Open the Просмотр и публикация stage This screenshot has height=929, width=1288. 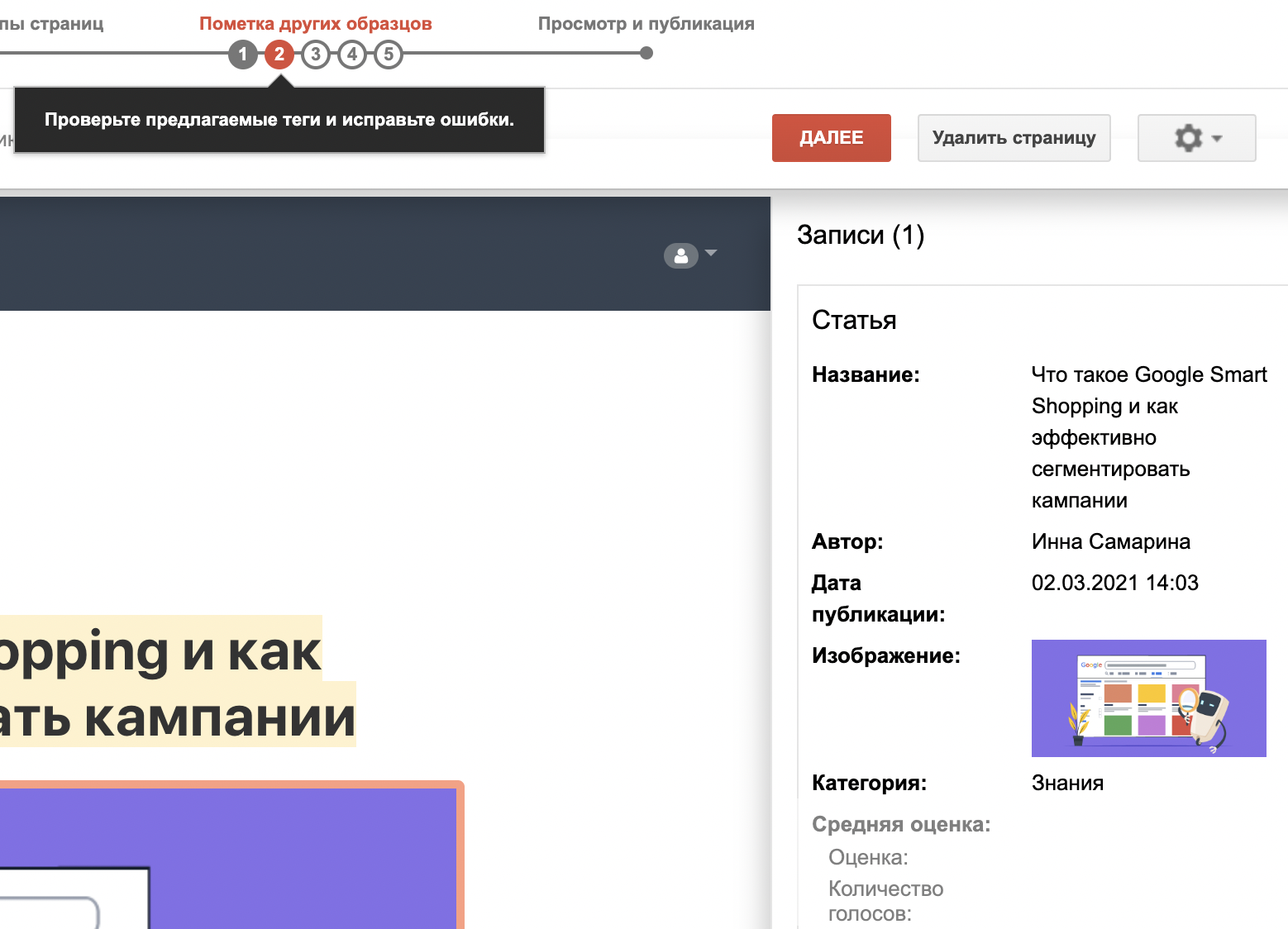pyautogui.click(x=646, y=23)
